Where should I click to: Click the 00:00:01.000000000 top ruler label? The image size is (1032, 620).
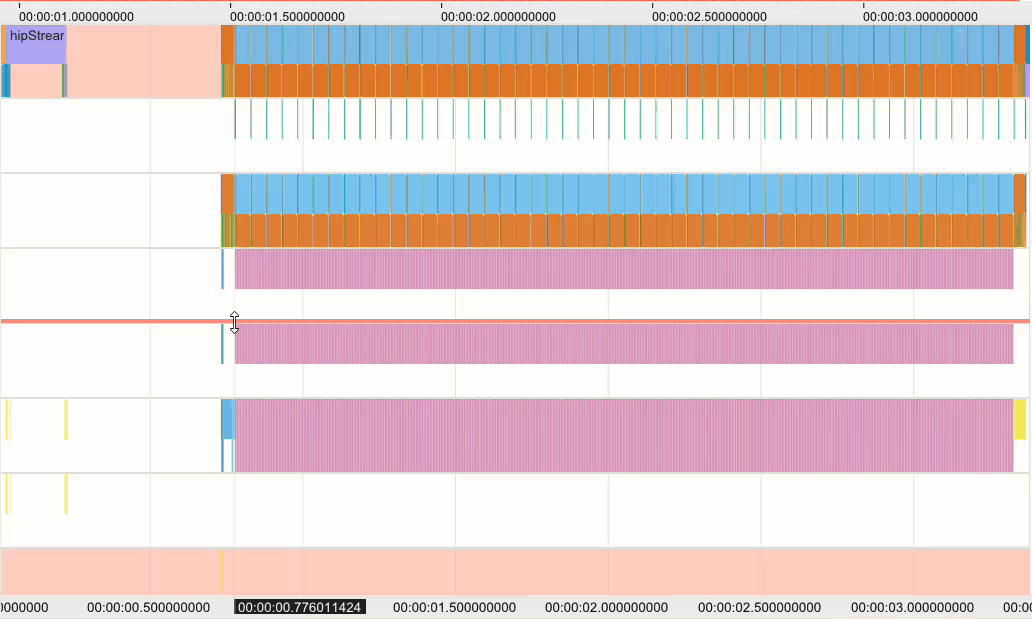coord(76,17)
